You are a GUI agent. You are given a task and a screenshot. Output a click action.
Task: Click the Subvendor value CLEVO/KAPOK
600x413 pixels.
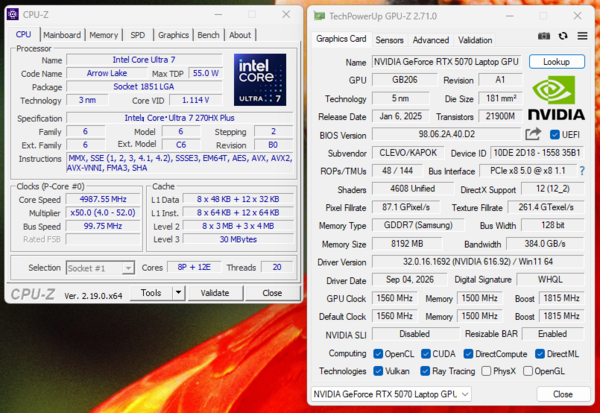coord(408,153)
